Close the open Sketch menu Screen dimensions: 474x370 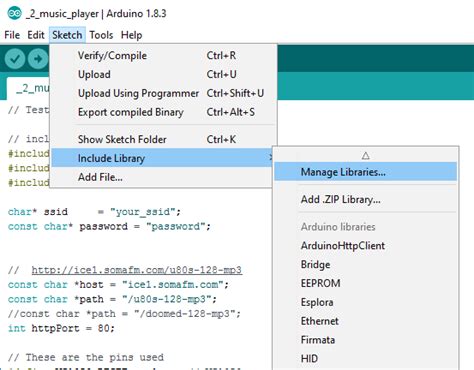67,35
